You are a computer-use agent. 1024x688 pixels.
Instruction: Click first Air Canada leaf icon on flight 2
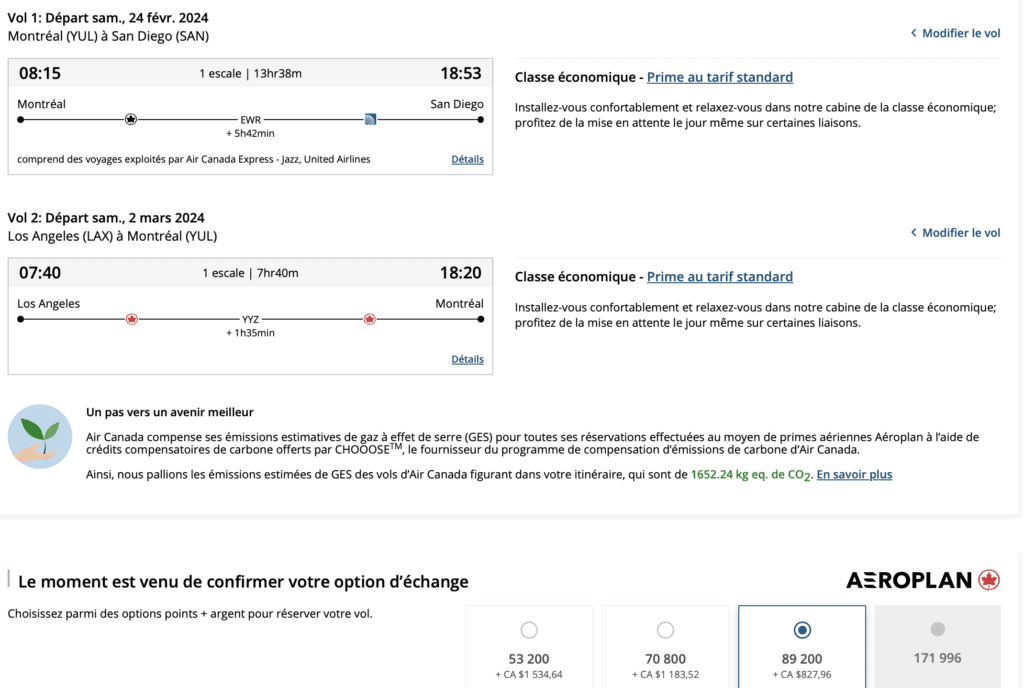pyautogui.click(x=131, y=319)
